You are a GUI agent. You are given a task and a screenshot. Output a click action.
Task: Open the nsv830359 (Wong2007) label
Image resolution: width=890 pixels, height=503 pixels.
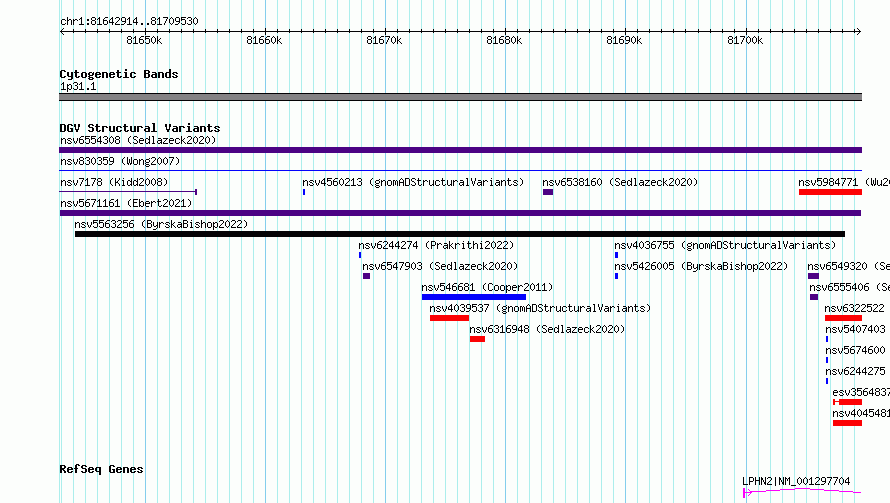click(x=120, y=161)
